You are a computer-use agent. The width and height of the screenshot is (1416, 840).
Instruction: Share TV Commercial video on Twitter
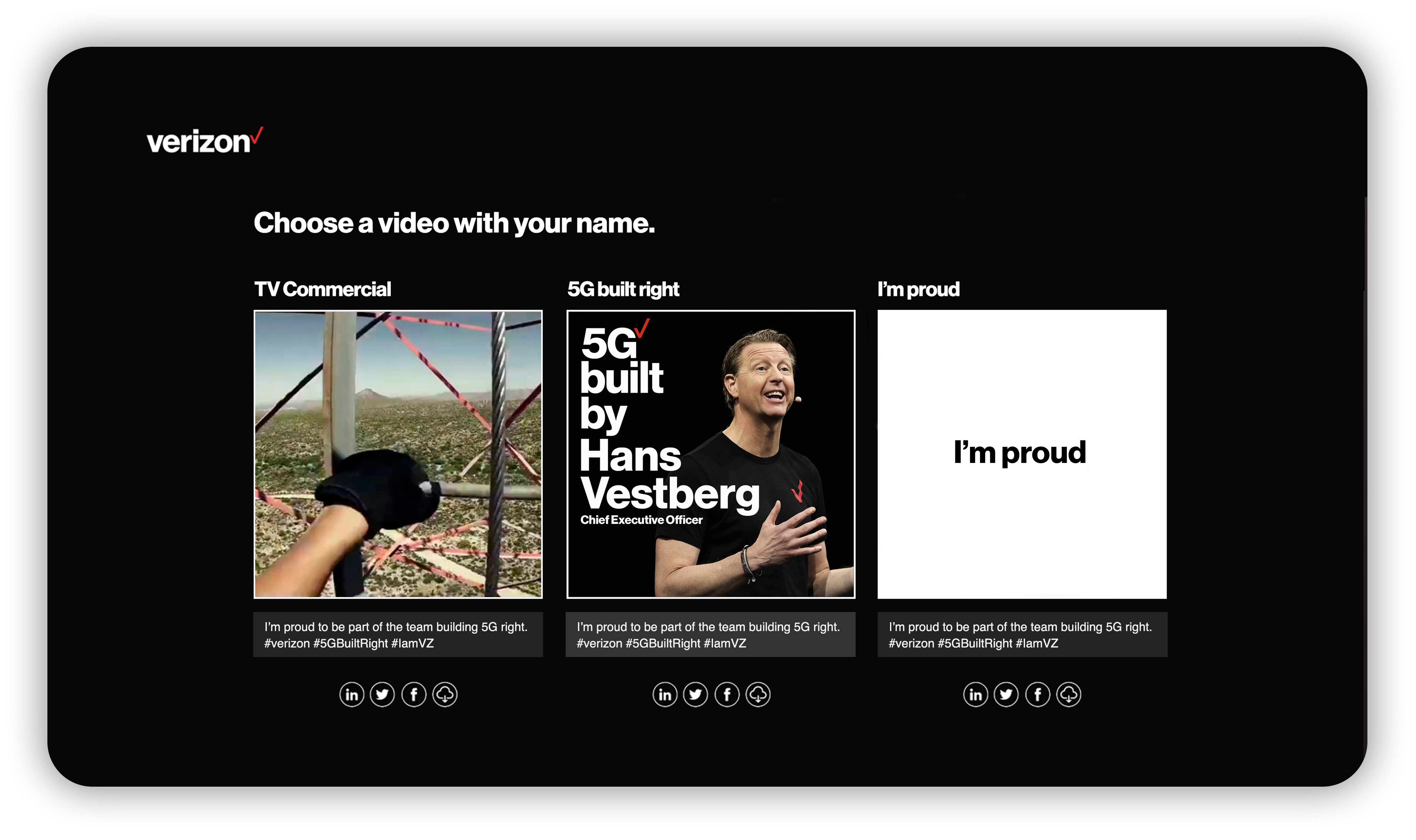[x=382, y=695]
